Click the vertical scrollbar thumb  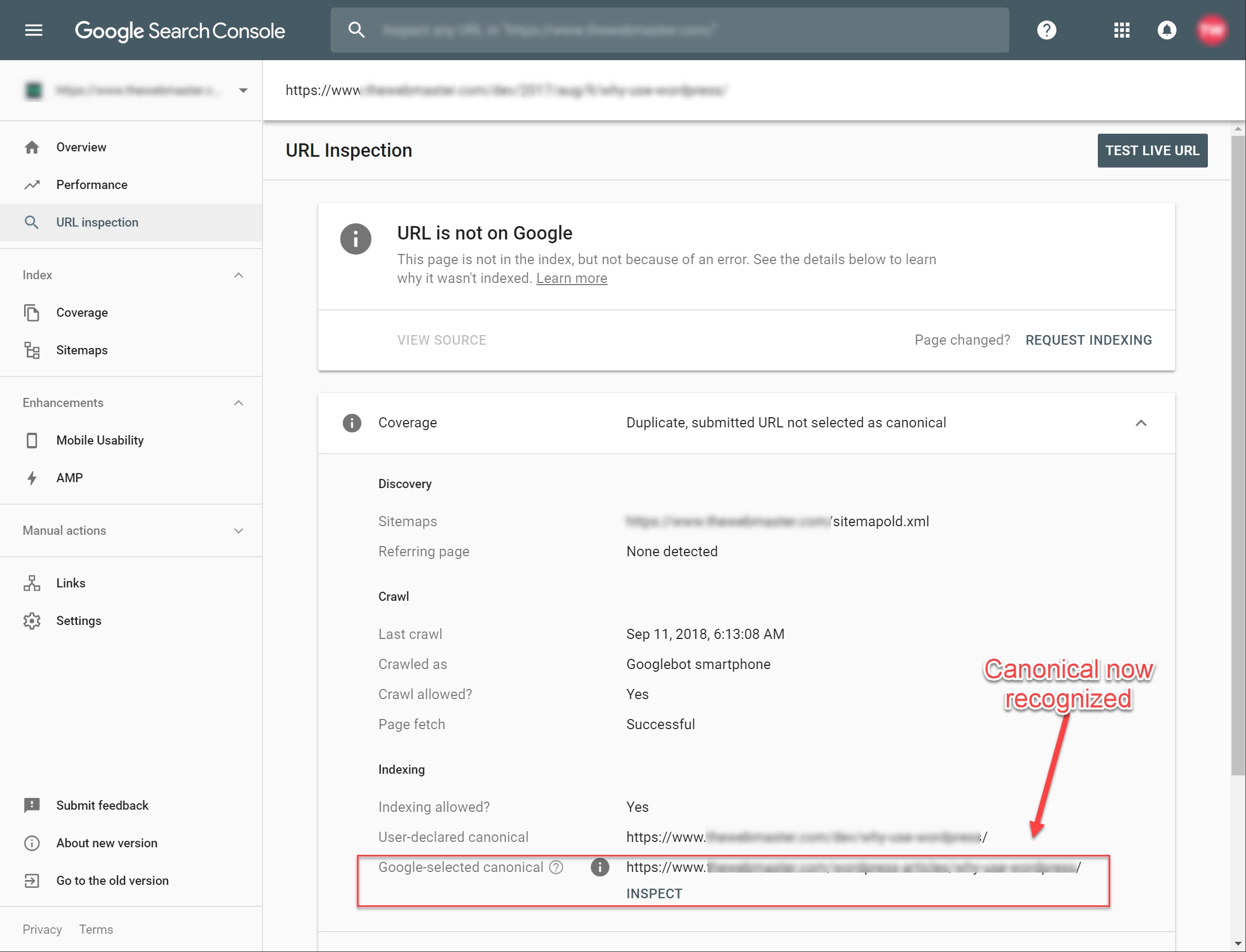pos(1238,456)
